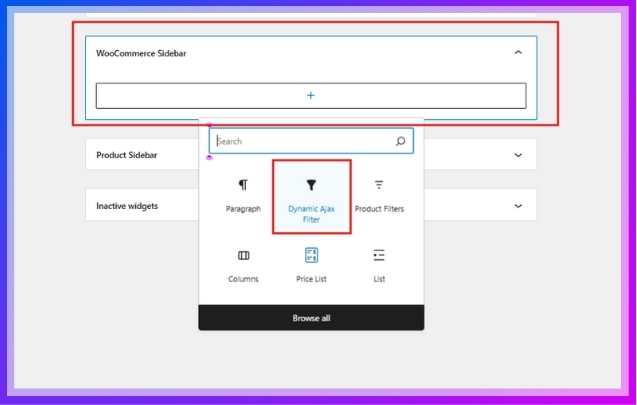637x405 pixels.
Task: Click the WooCommerce Sidebar title
Action: (141, 53)
